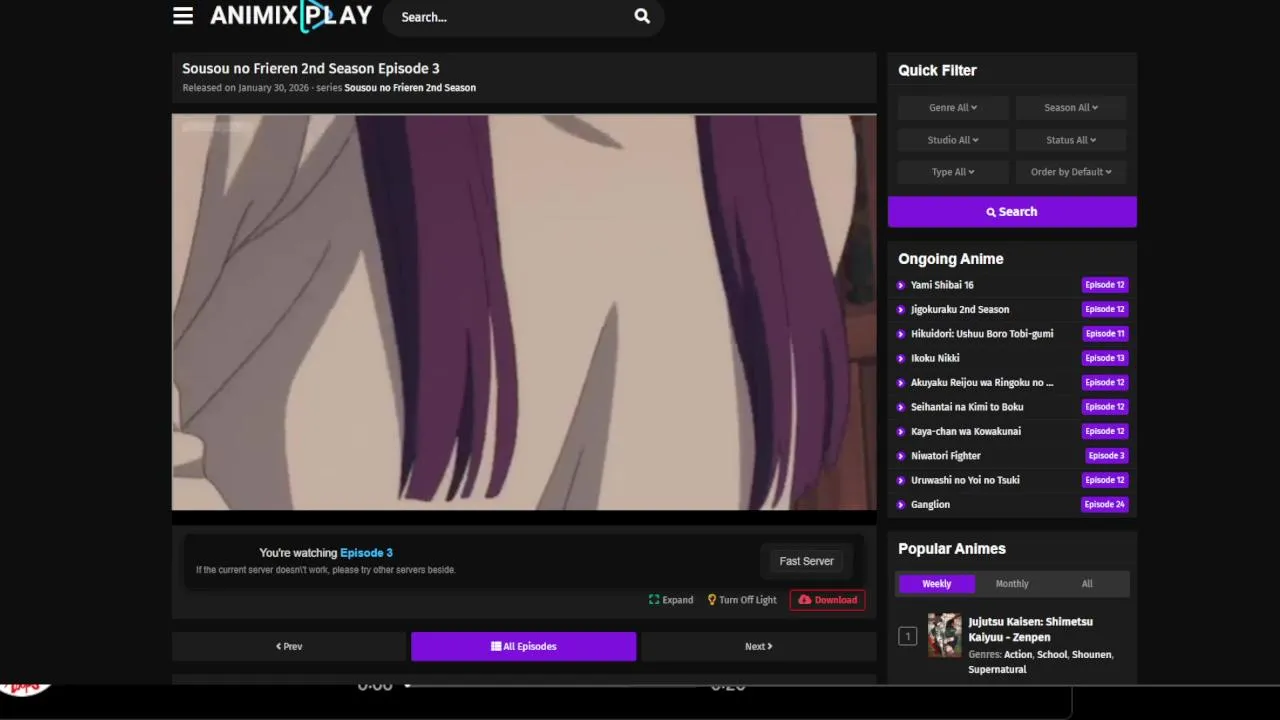1280x720 pixels.
Task: Open the Studio All dropdown
Action: pyautogui.click(x=953, y=140)
